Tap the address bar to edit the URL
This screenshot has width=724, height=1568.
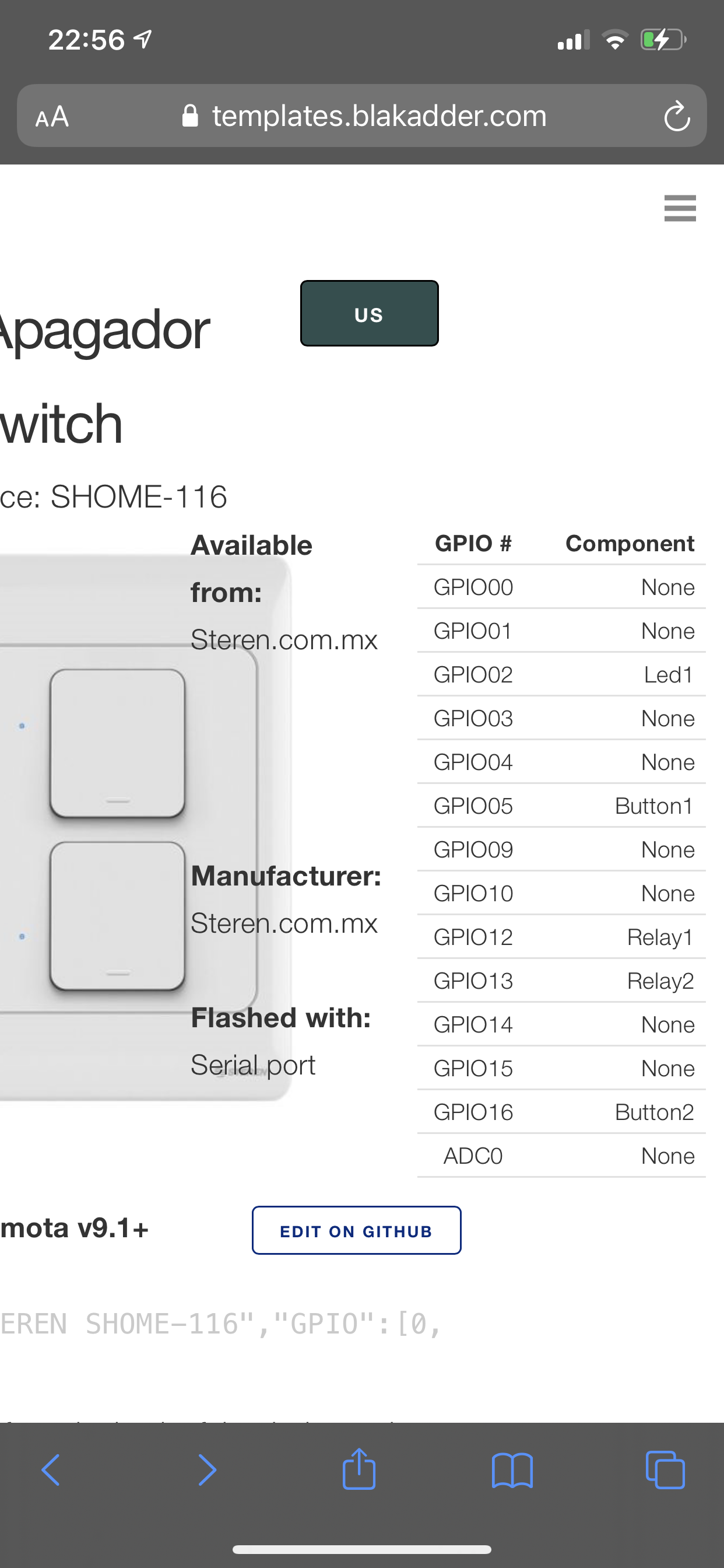[x=378, y=116]
